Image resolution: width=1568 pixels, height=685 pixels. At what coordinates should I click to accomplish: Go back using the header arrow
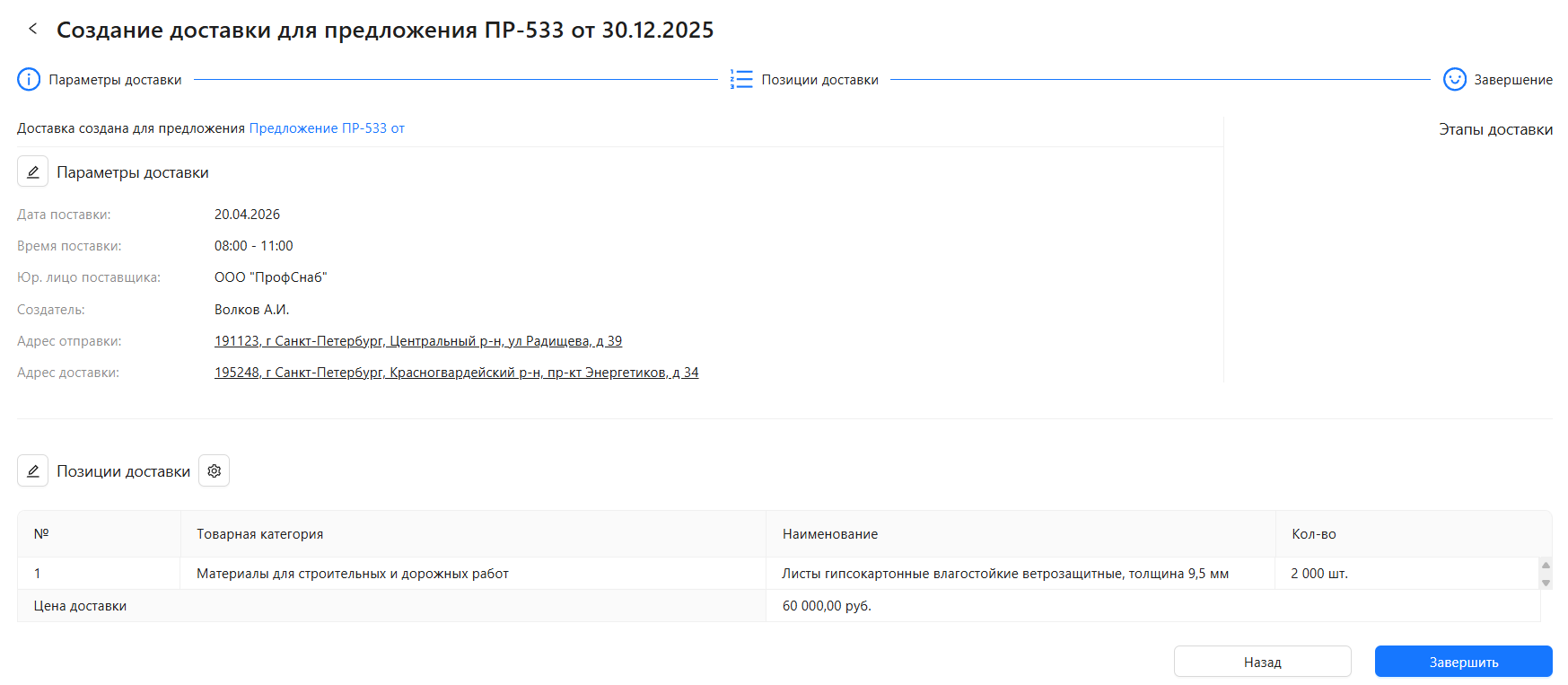pyautogui.click(x=33, y=29)
